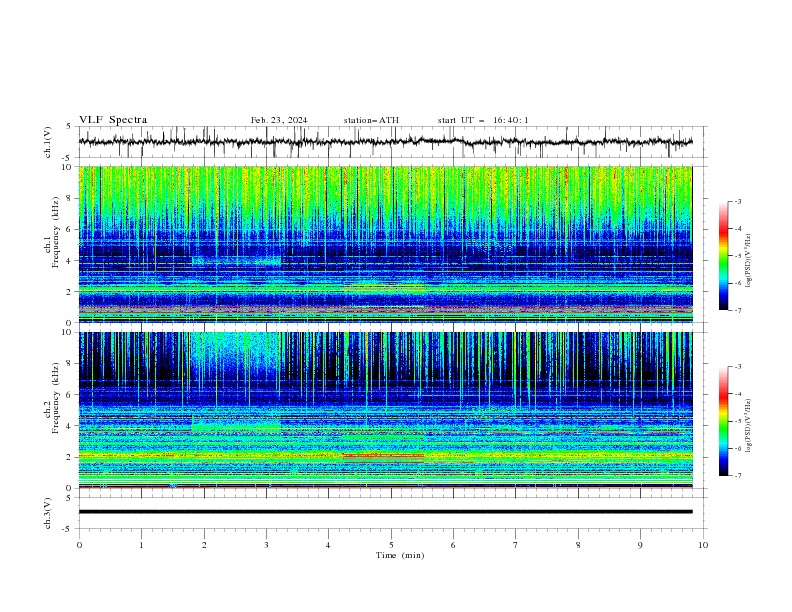Click the "-7" tick on lower color bar
This screenshot has width=792, height=612.
point(737,476)
